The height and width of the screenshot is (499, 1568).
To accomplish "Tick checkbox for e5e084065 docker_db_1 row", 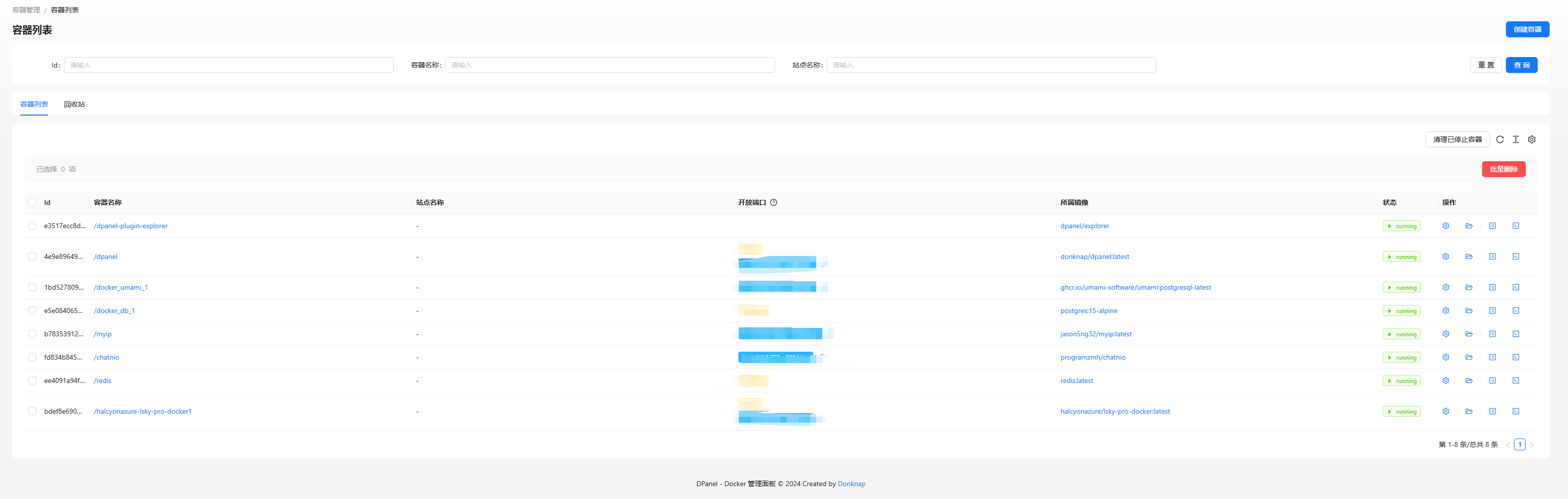I will 32,311.
